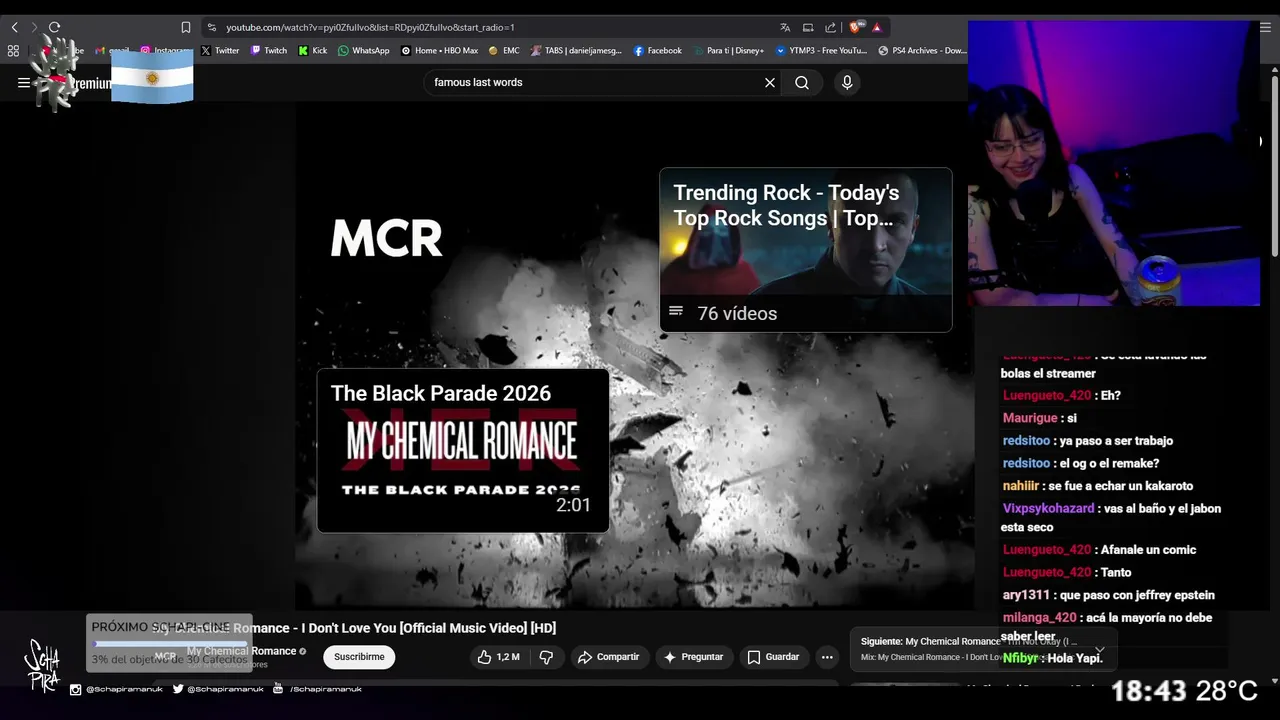Image resolution: width=1280 pixels, height=720 pixels.
Task: Start voice search with the microphone icon
Action: click(847, 83)
